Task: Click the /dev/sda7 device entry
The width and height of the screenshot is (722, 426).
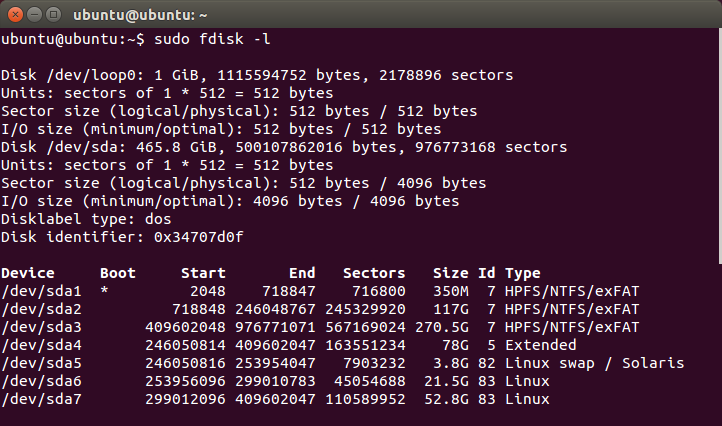Action: click(41, 399)
